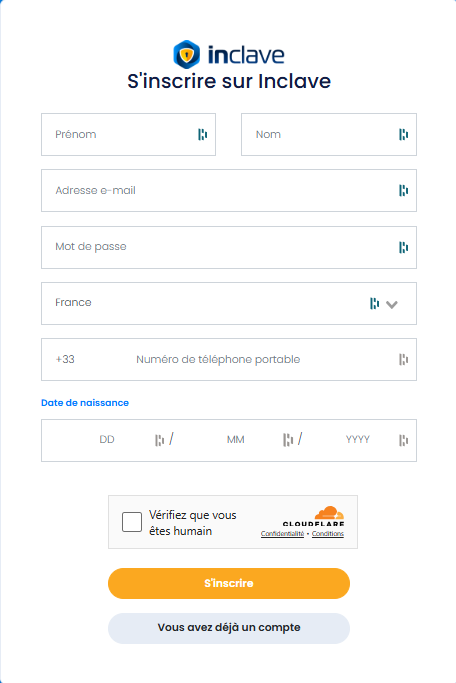The height and width of the screenshot is (683, 456).
Task: Click the S'inscrire orange button
Action: (229, 583)
